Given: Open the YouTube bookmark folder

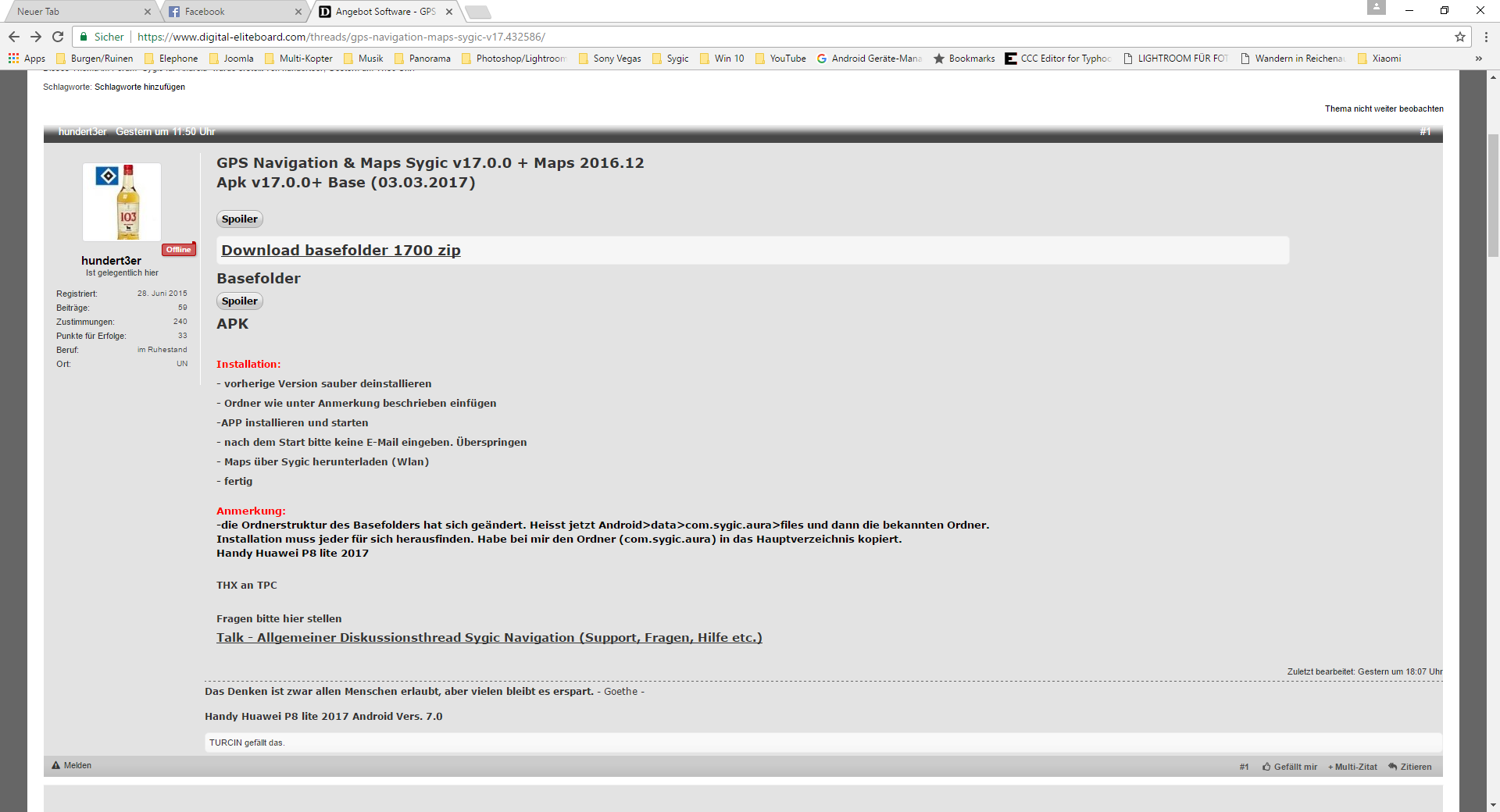Looking at the screenshot, I should coord(780,59).
